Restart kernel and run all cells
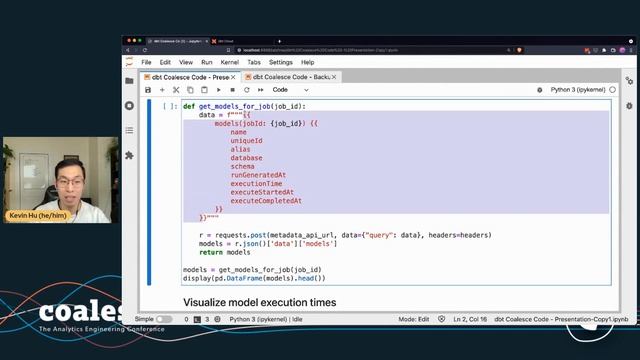The image size is (640, 360). click(x=260, y=90)
